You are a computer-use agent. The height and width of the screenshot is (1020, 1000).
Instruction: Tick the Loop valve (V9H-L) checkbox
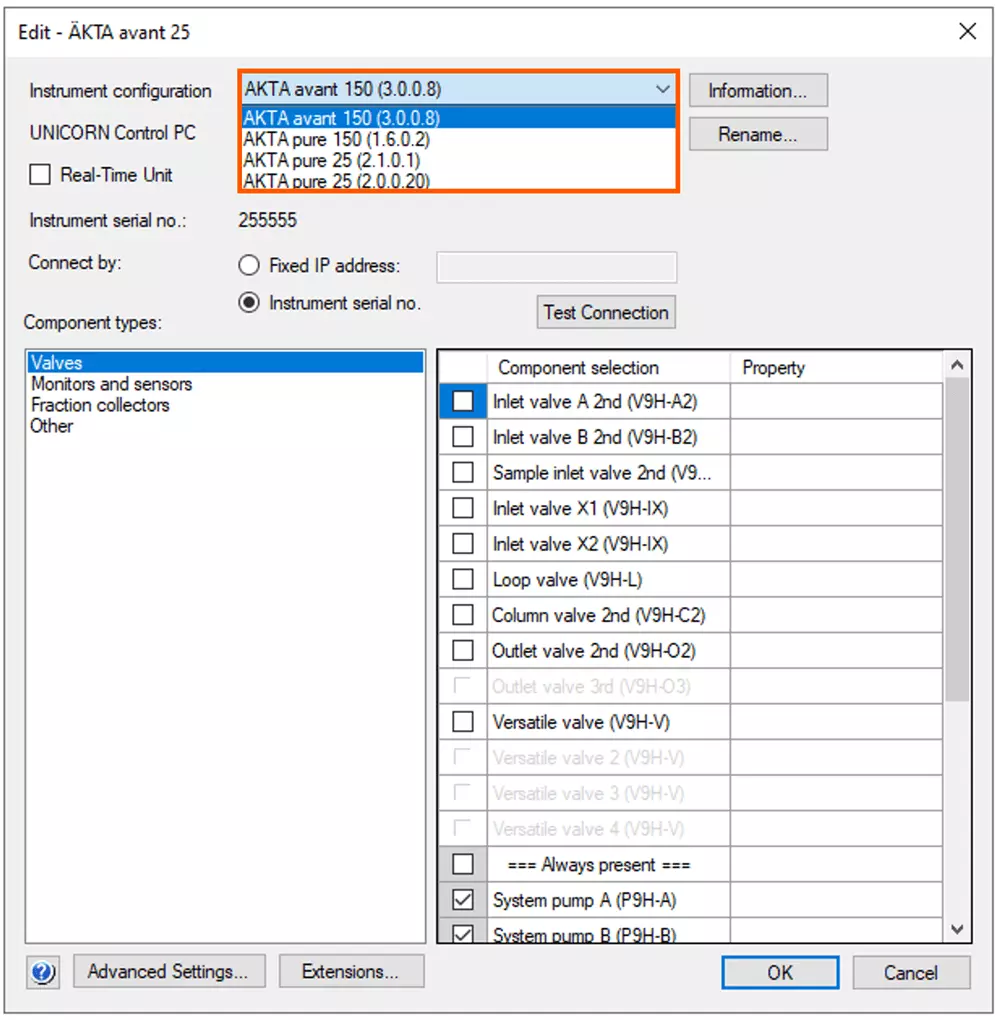463,580
